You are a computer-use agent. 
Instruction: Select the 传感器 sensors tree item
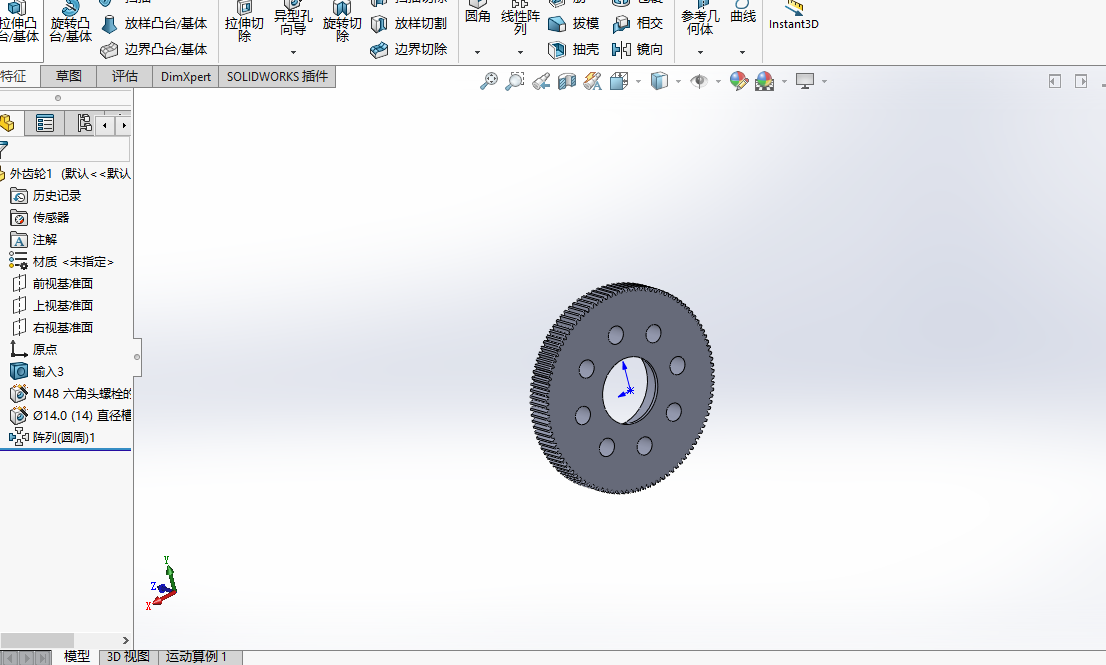click(x=40, y=218)
